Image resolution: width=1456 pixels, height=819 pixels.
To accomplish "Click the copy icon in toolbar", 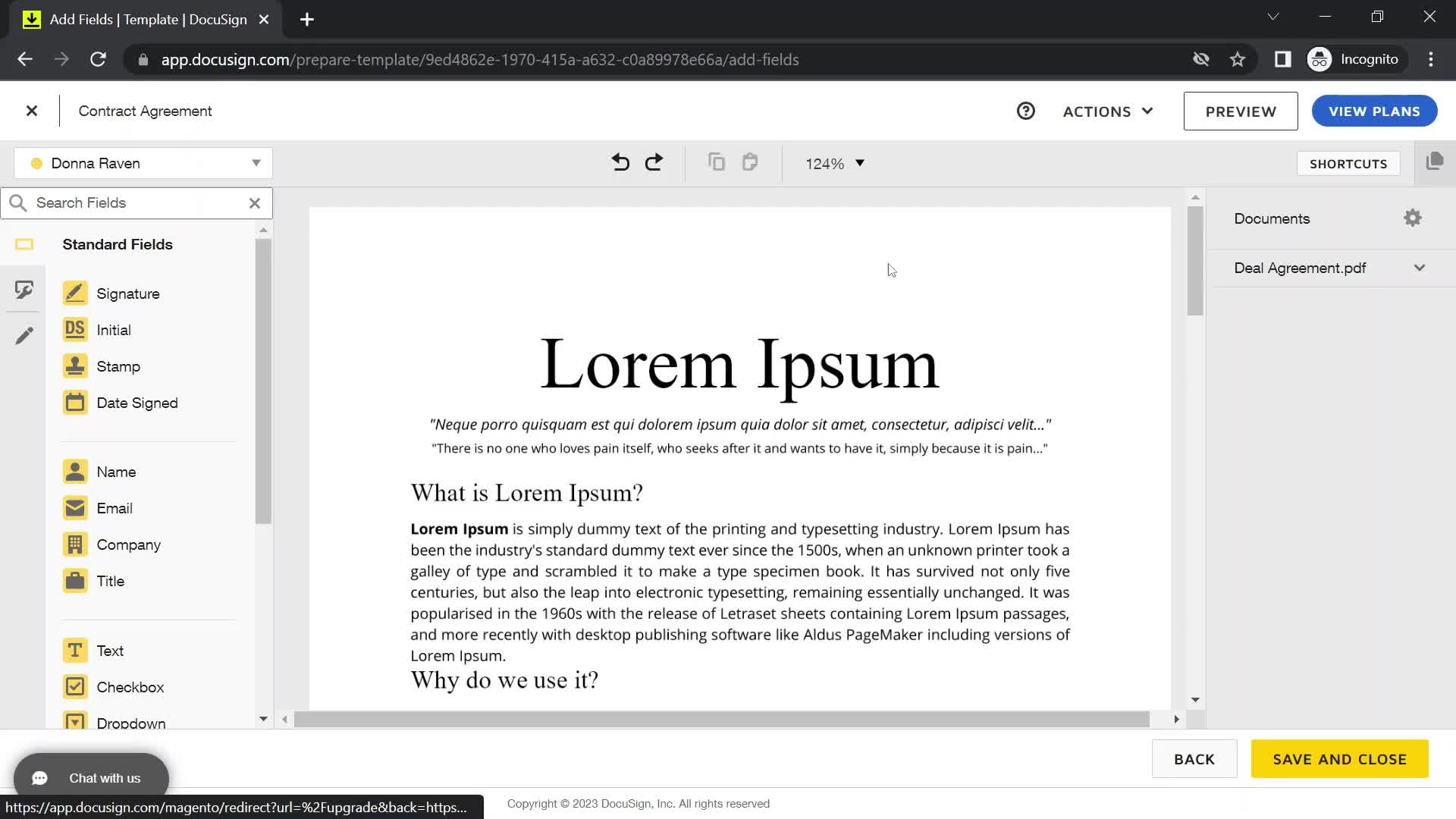I will pyautogui.click(x=717, y=162).
